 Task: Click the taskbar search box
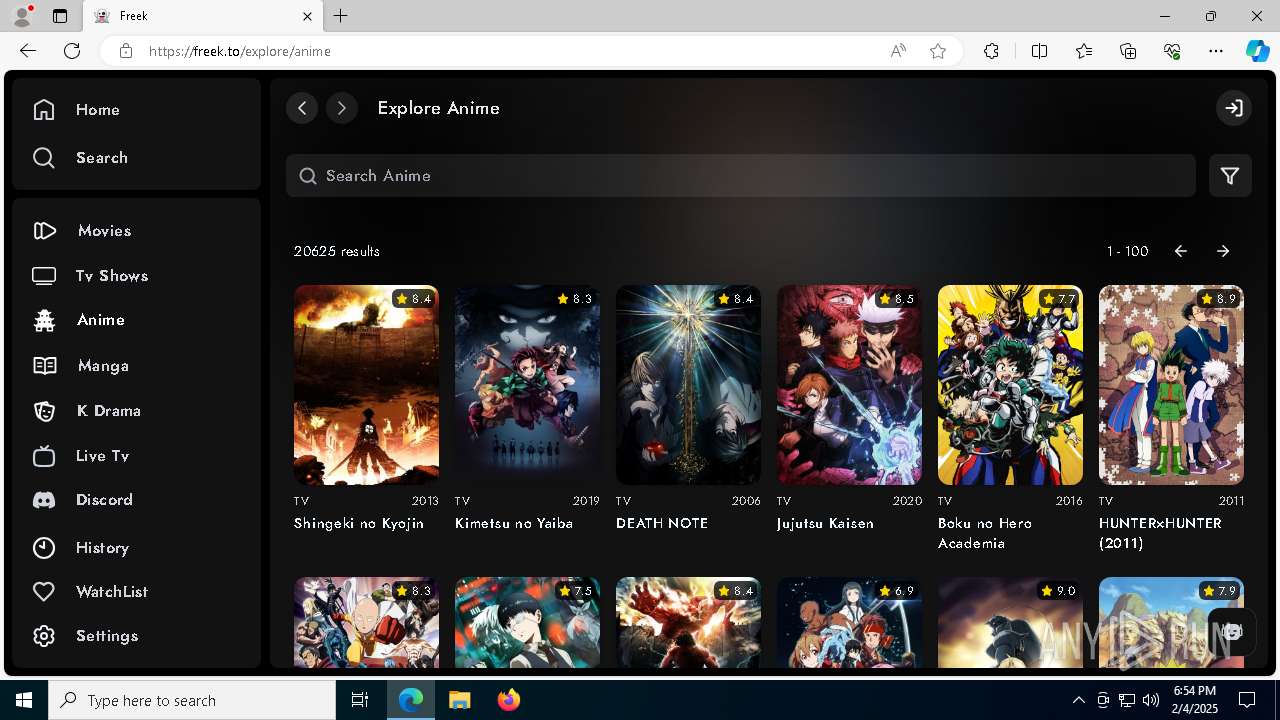click(192, 700)
